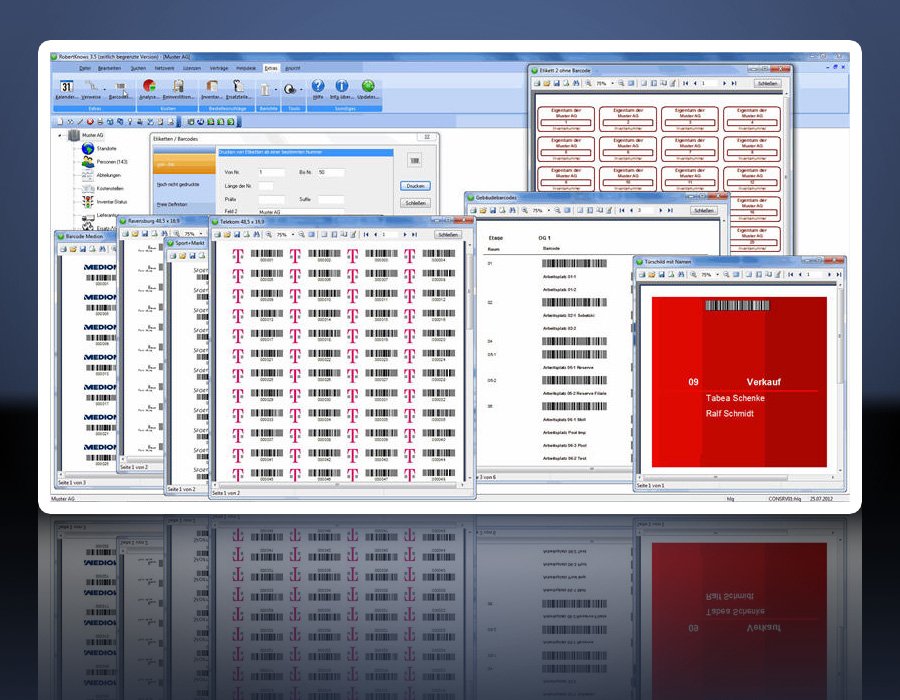Click Schließen button in Etikett 2 window
This screenshot has height=700, width=900.
(x=767, y=83)
